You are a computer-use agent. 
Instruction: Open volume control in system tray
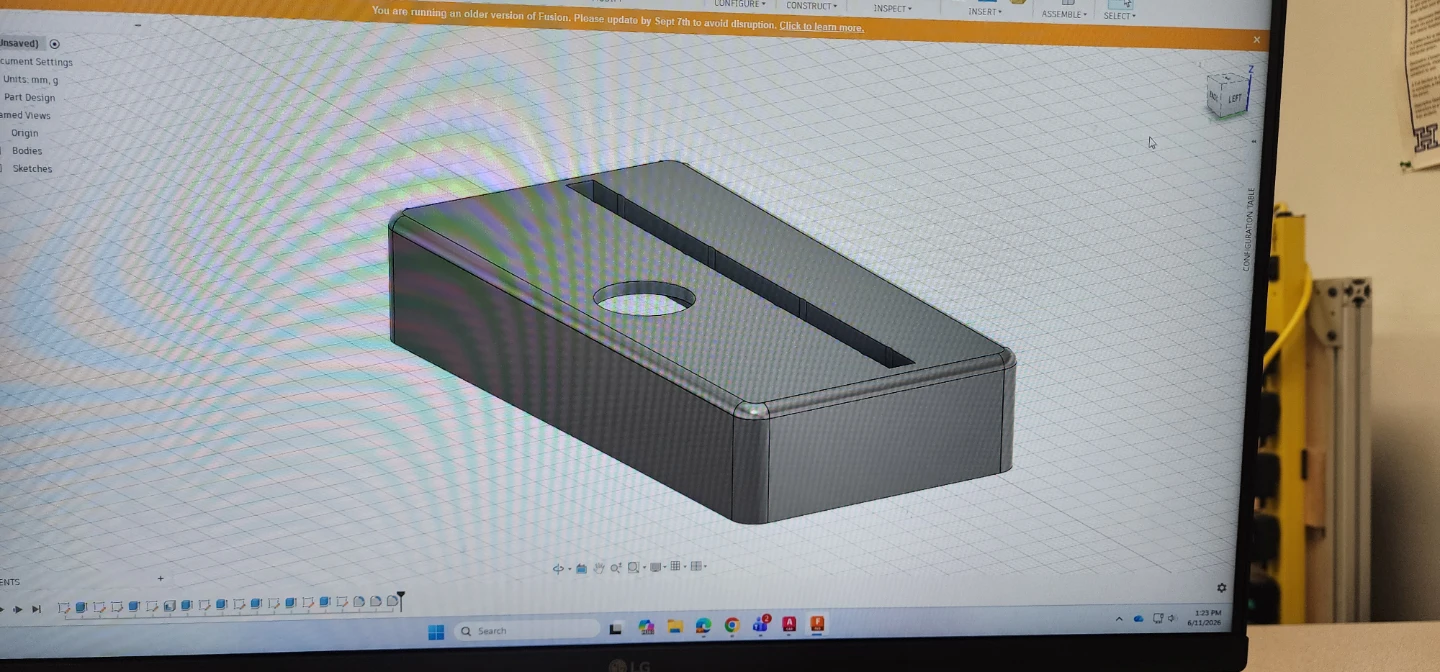click(x=1171, y=618)
